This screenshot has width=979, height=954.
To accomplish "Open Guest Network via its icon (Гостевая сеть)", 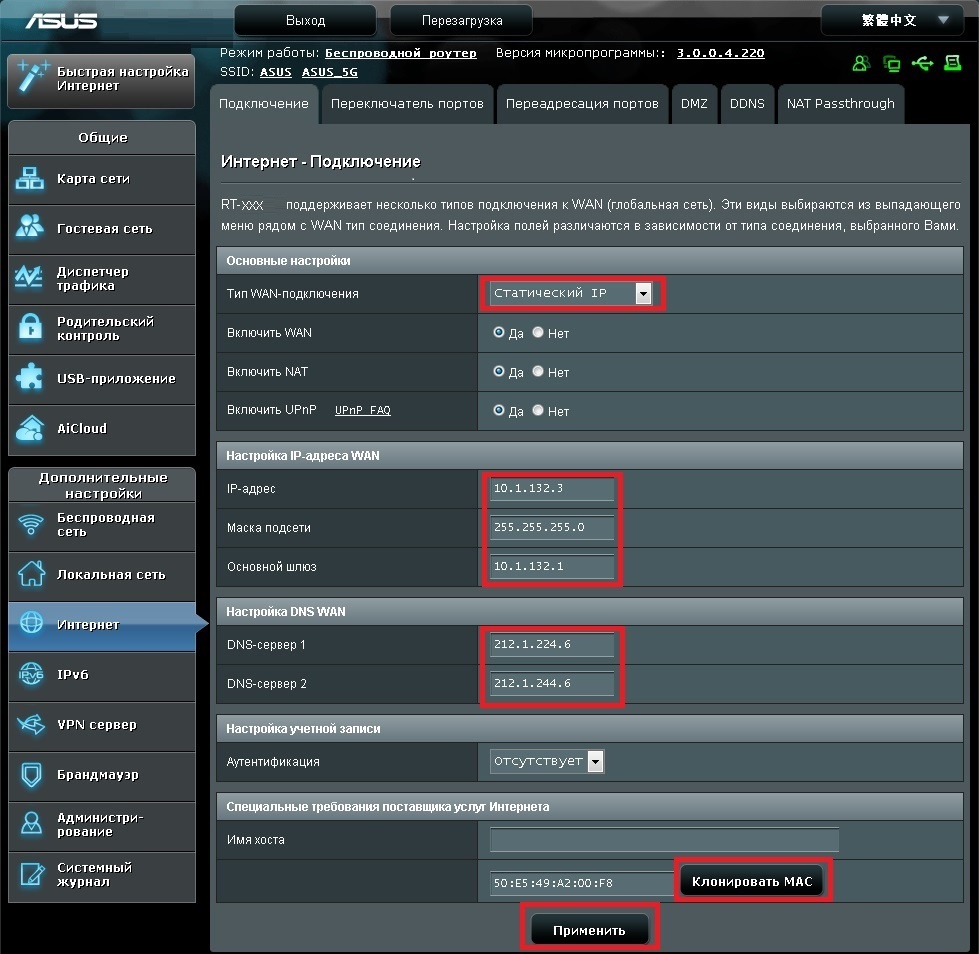I will click(31, 228).
